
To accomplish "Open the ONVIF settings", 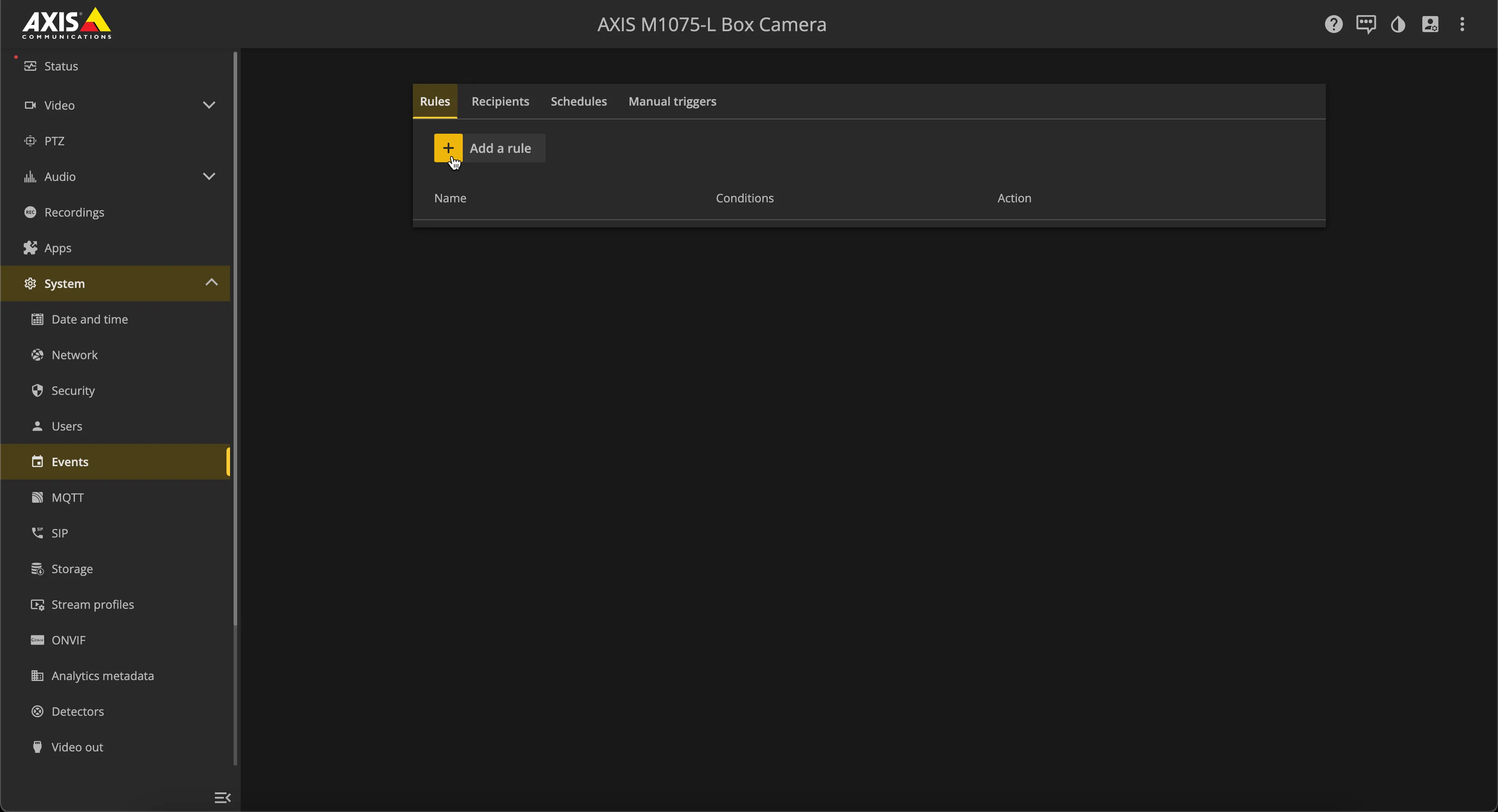I will click(115, 640).
